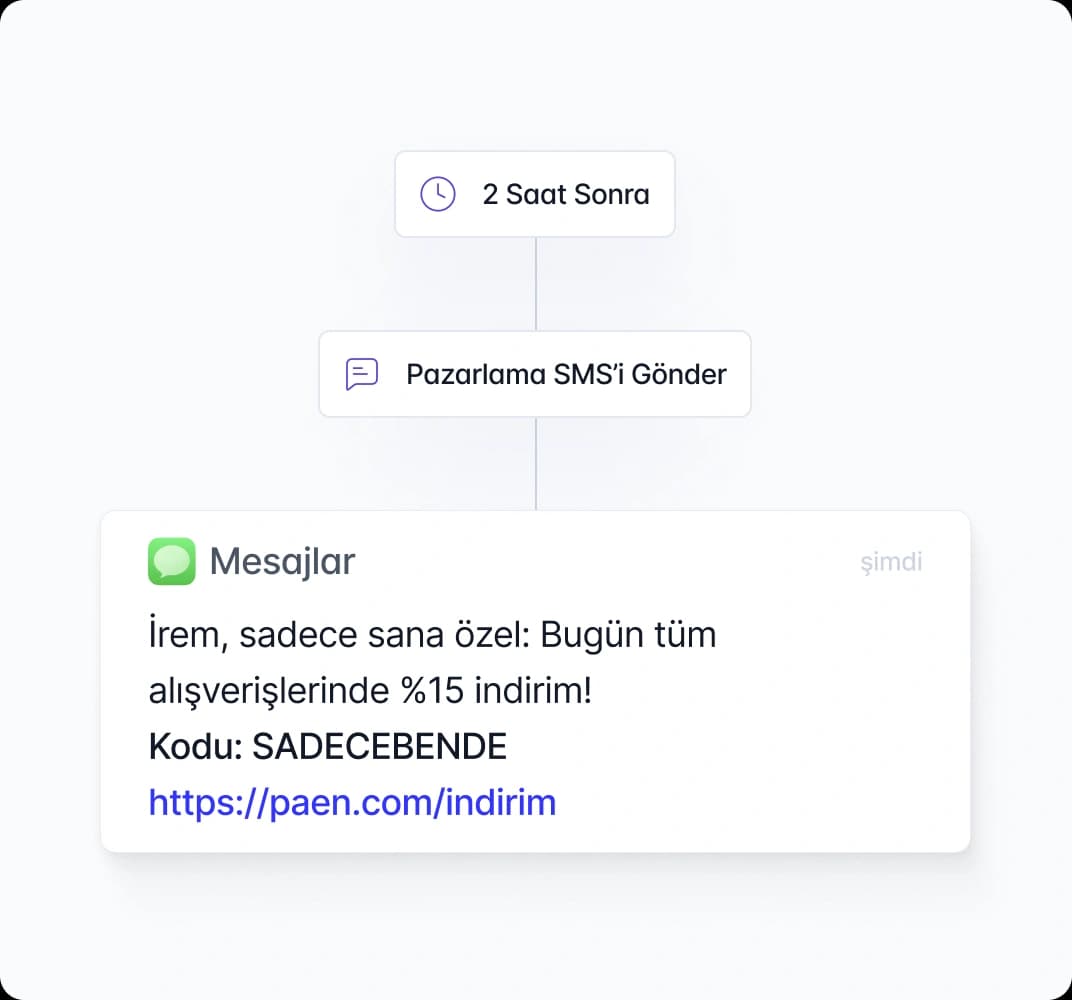Image resolution: width=1072 pixels, height=1000 pixels.
Task: Click the "Kodu:" label
Action: click(195, 746)
